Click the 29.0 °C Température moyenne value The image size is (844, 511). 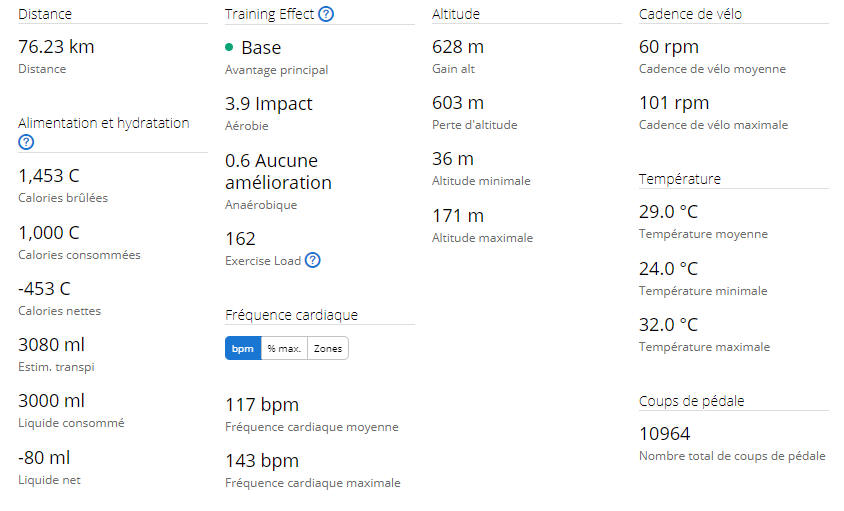[668, 212]
